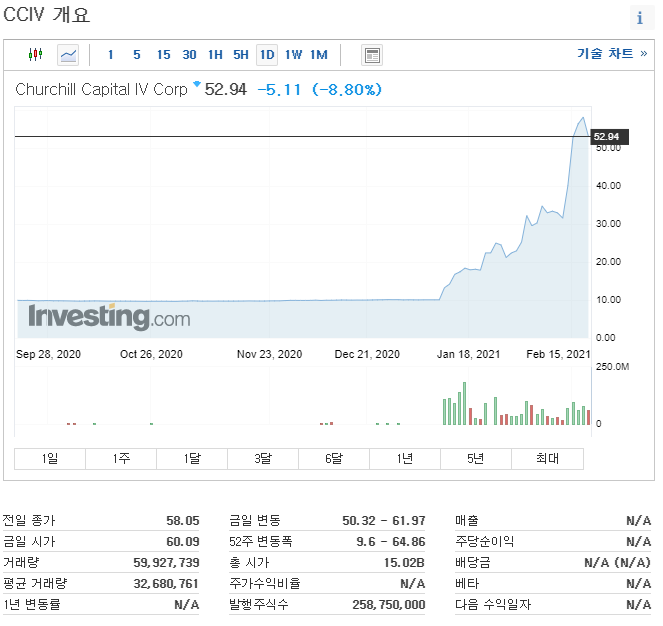Click the 250.0M volume axis label
663x626 pixels.
[612, 367]
